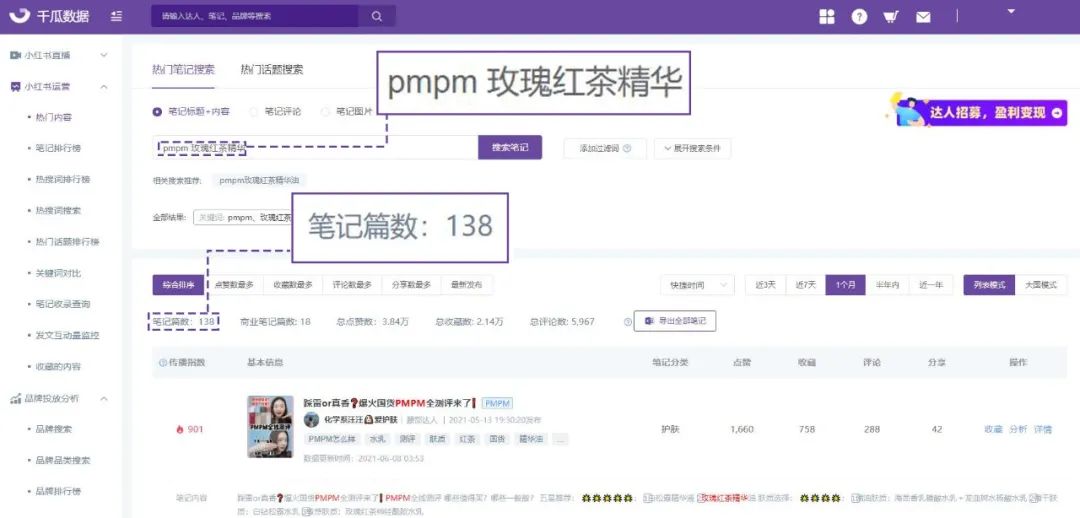Viewport: 1080px width, 518px height.
Task: Sort by 最新发布
Action: point(466,284)
